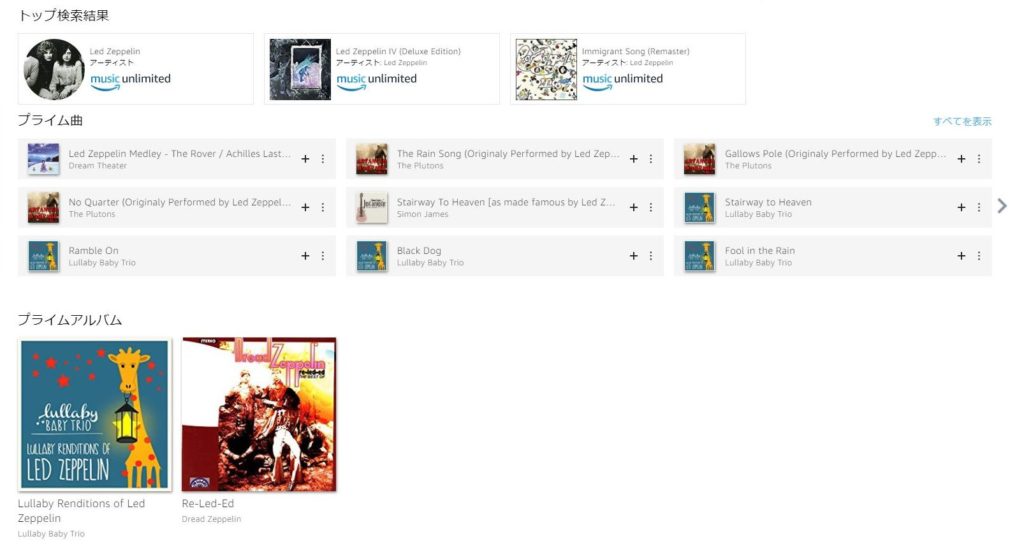Open Led Zeppelin artist result
Image resolution: width=1024 pixels, height=548 pixels.
tap(136, 69)
